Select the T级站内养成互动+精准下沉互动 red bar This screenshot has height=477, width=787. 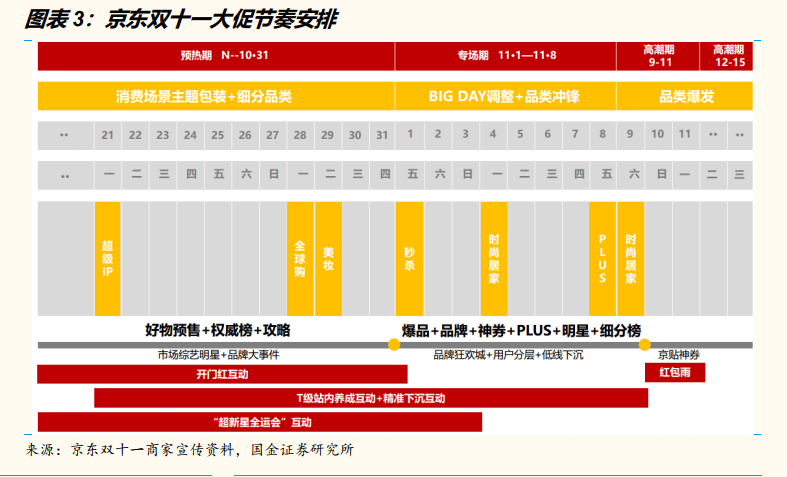[371, 398]
